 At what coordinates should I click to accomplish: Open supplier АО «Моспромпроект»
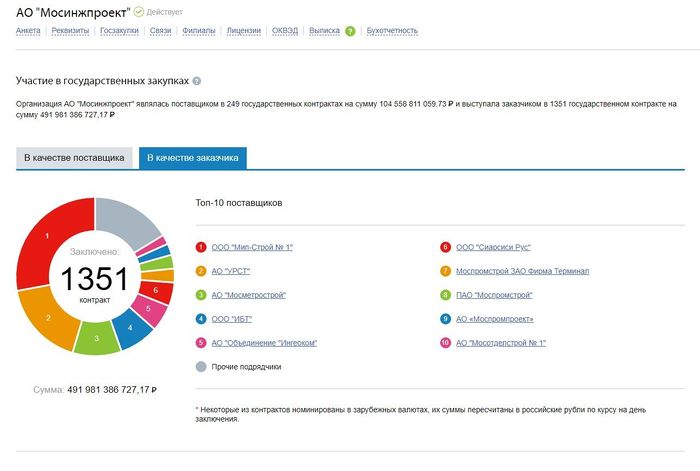495,319
